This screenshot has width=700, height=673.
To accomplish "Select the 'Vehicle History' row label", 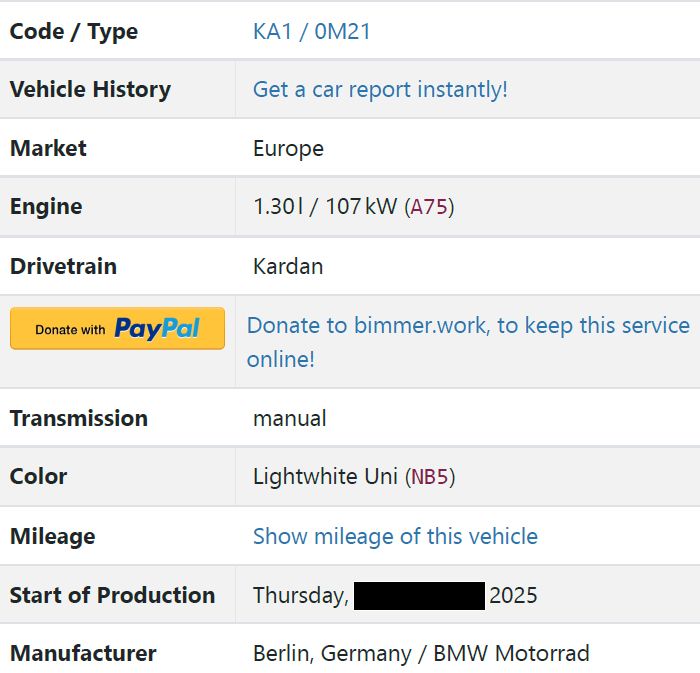I will point(90,89).
